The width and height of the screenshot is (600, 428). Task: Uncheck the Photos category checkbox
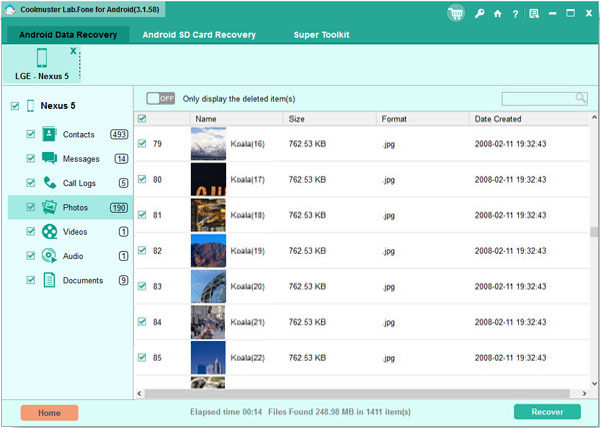pyautogui.click(x=31, y=207)
